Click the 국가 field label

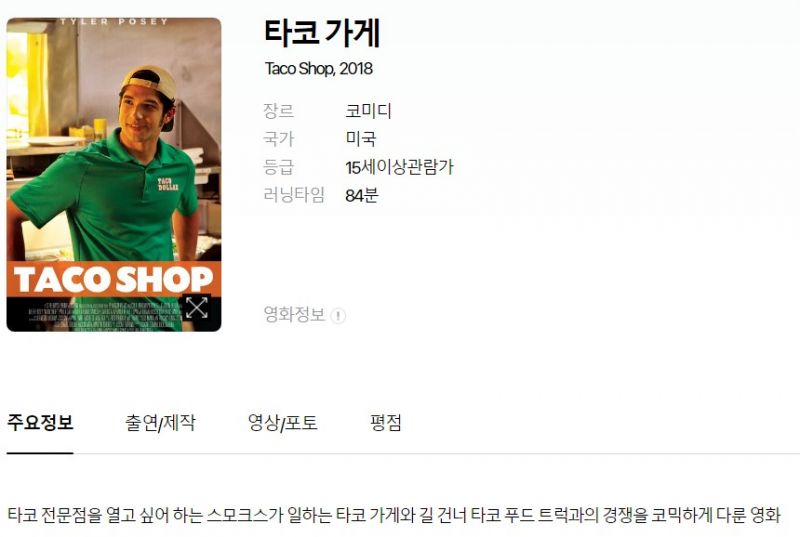(278, 139)
